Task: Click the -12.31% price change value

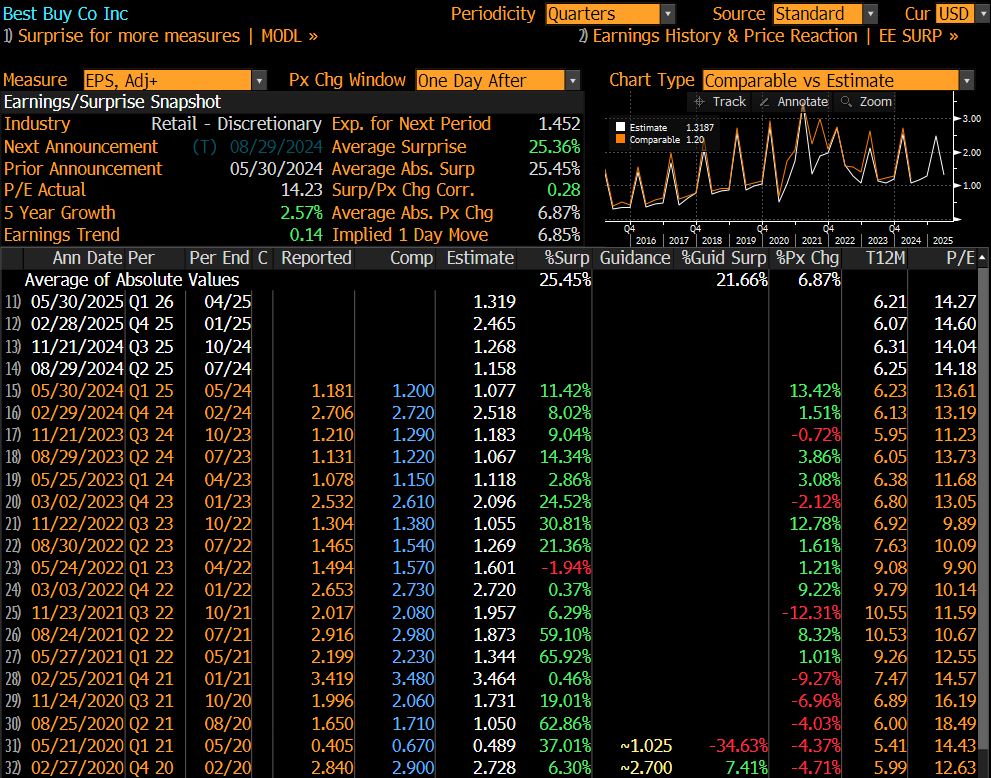Action: (811, 612)
